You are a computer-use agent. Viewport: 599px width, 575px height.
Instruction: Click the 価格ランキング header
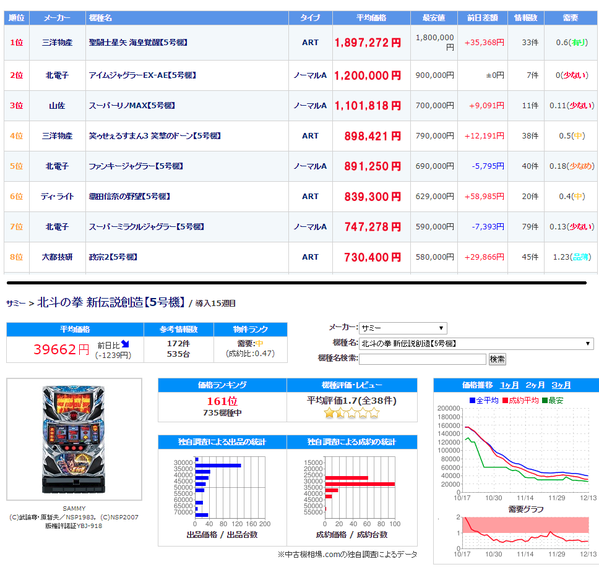tap(222, 385)
